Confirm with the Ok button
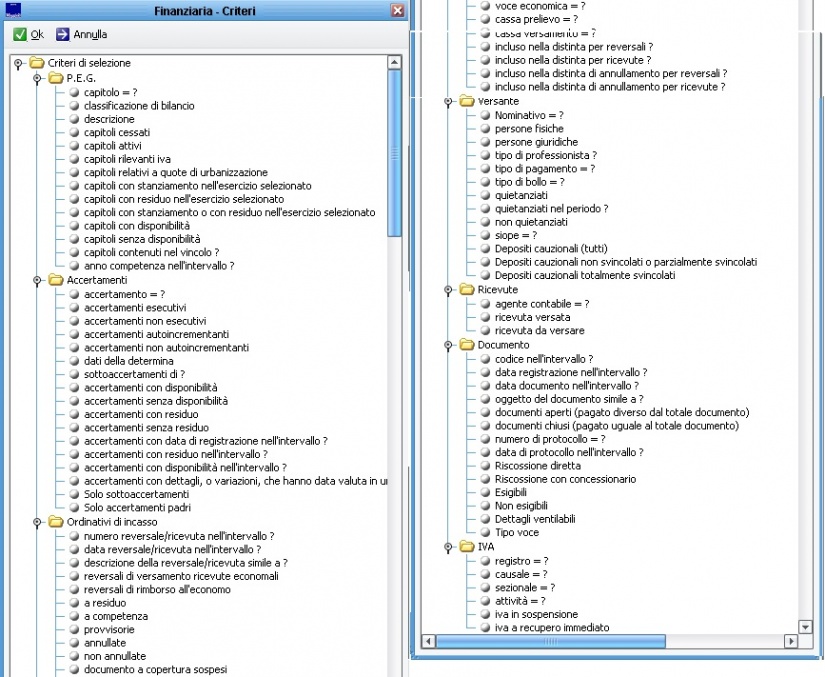Viewport: 825px width, 677px height. click(x=29, y=35)
